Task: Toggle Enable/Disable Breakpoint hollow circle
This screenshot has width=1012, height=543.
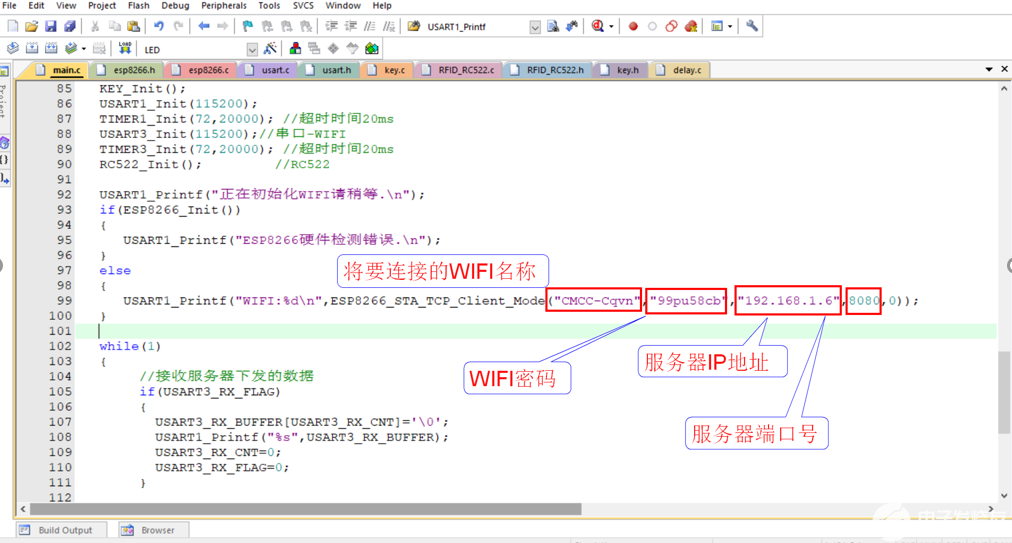Action: [x=652, y=26]
